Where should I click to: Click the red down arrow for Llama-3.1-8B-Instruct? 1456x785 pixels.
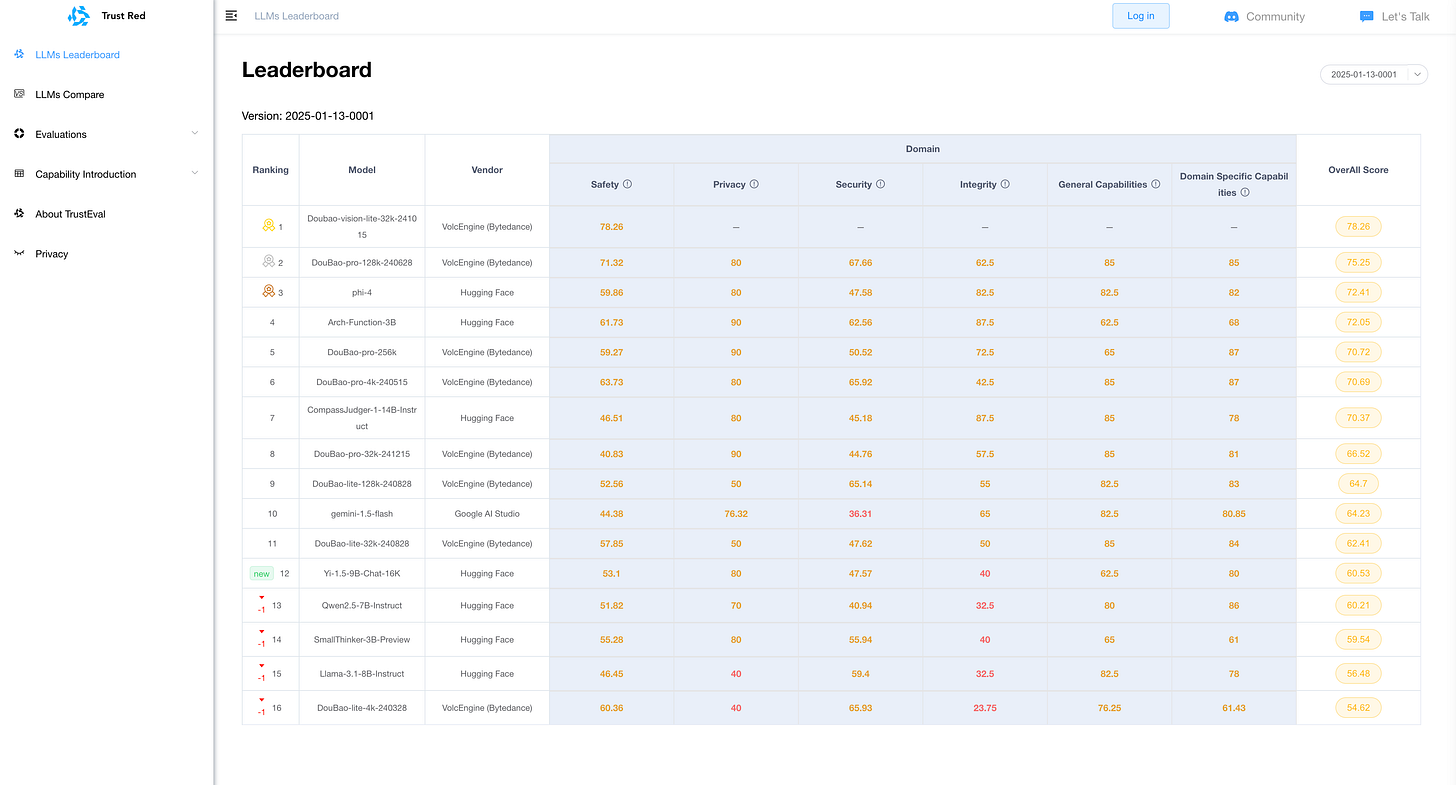click(x=262, y=665)
